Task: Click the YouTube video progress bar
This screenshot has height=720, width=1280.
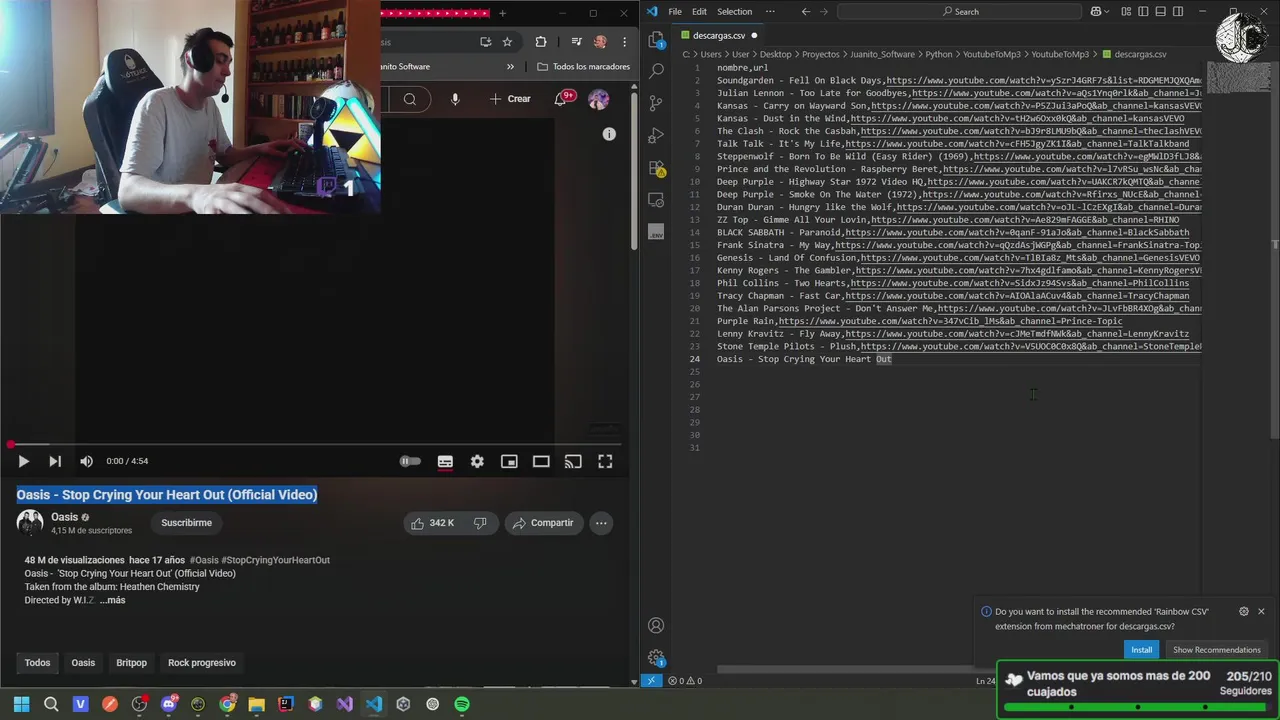Action: (316, 444)
